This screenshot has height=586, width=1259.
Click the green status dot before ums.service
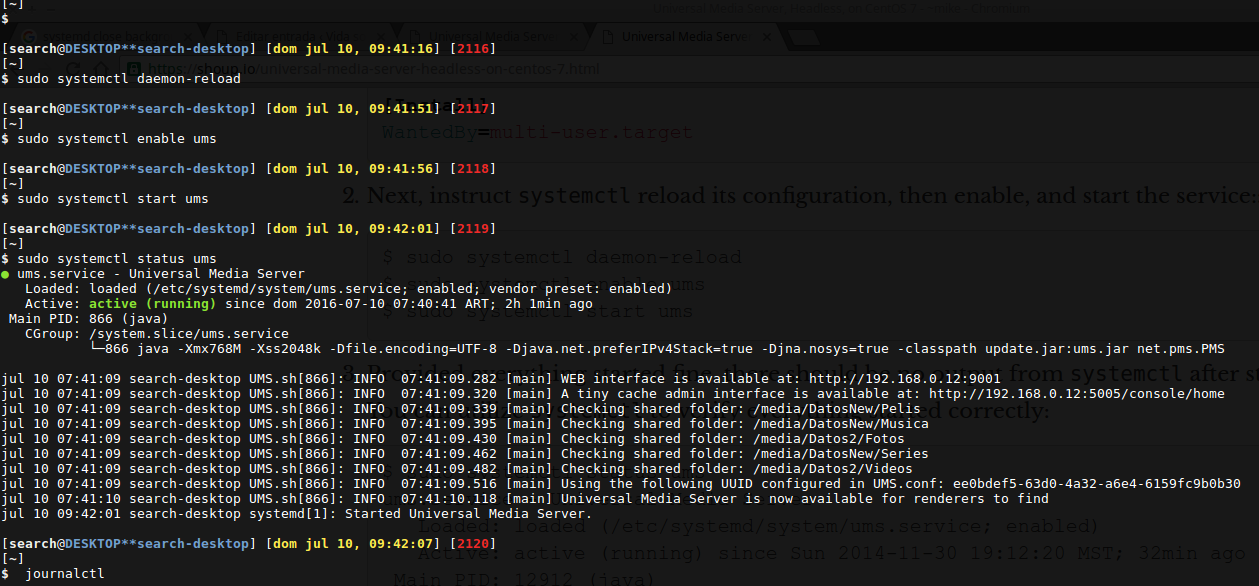click(5, 273)
